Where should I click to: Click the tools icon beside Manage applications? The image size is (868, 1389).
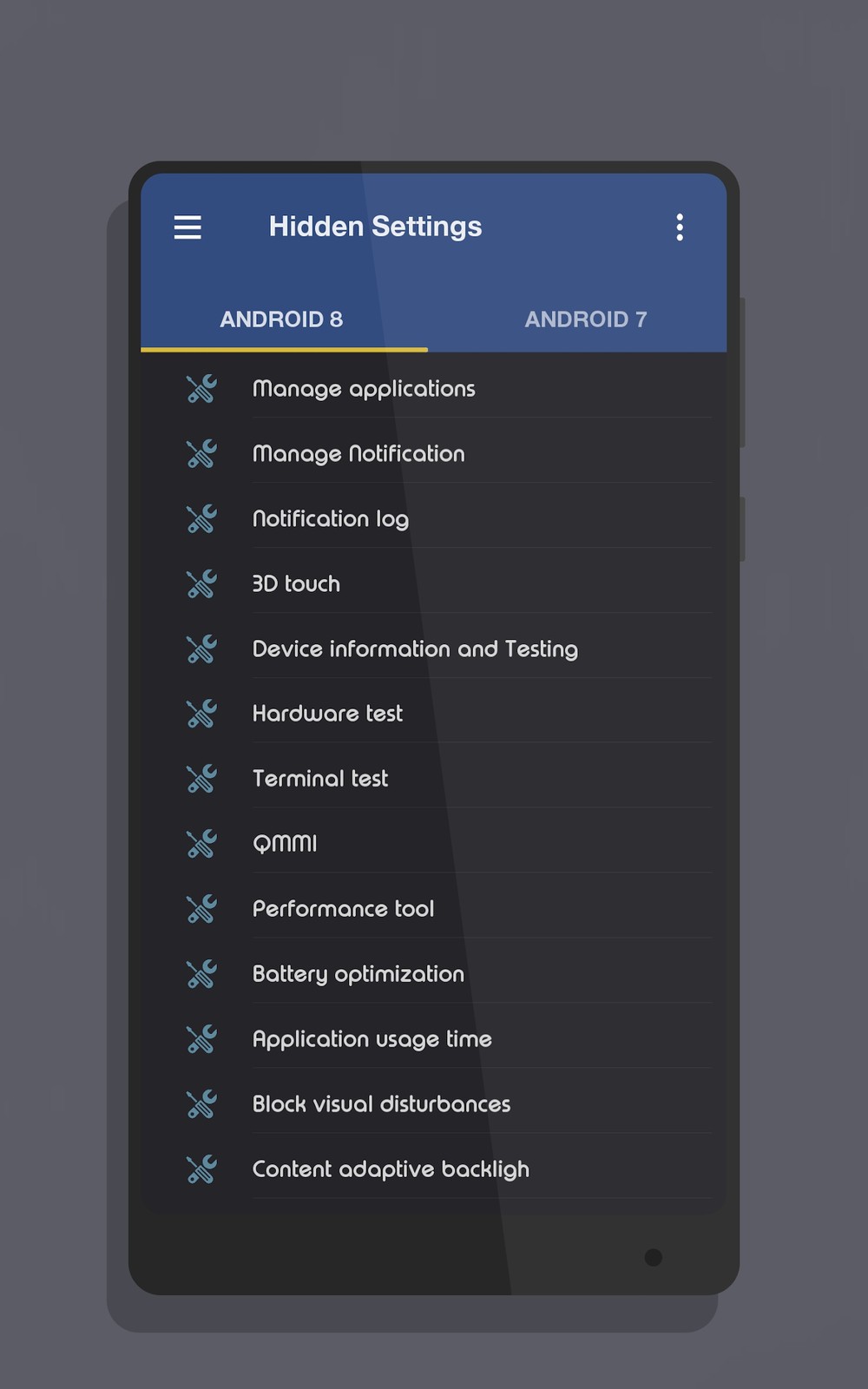[201, 389]
